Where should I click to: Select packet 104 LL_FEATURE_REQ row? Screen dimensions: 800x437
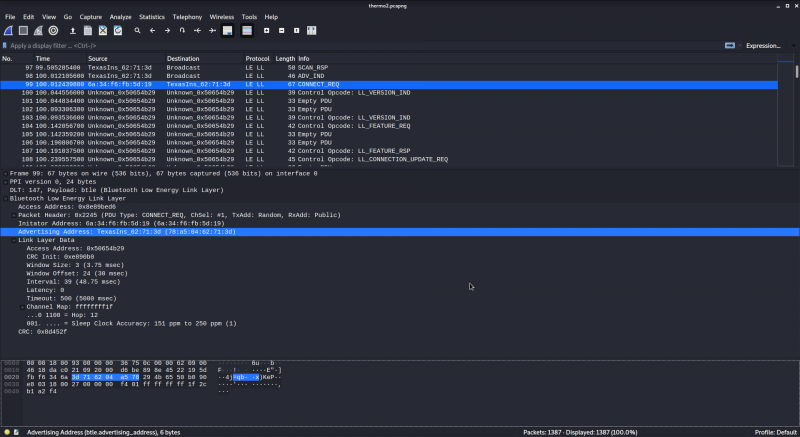389,126
